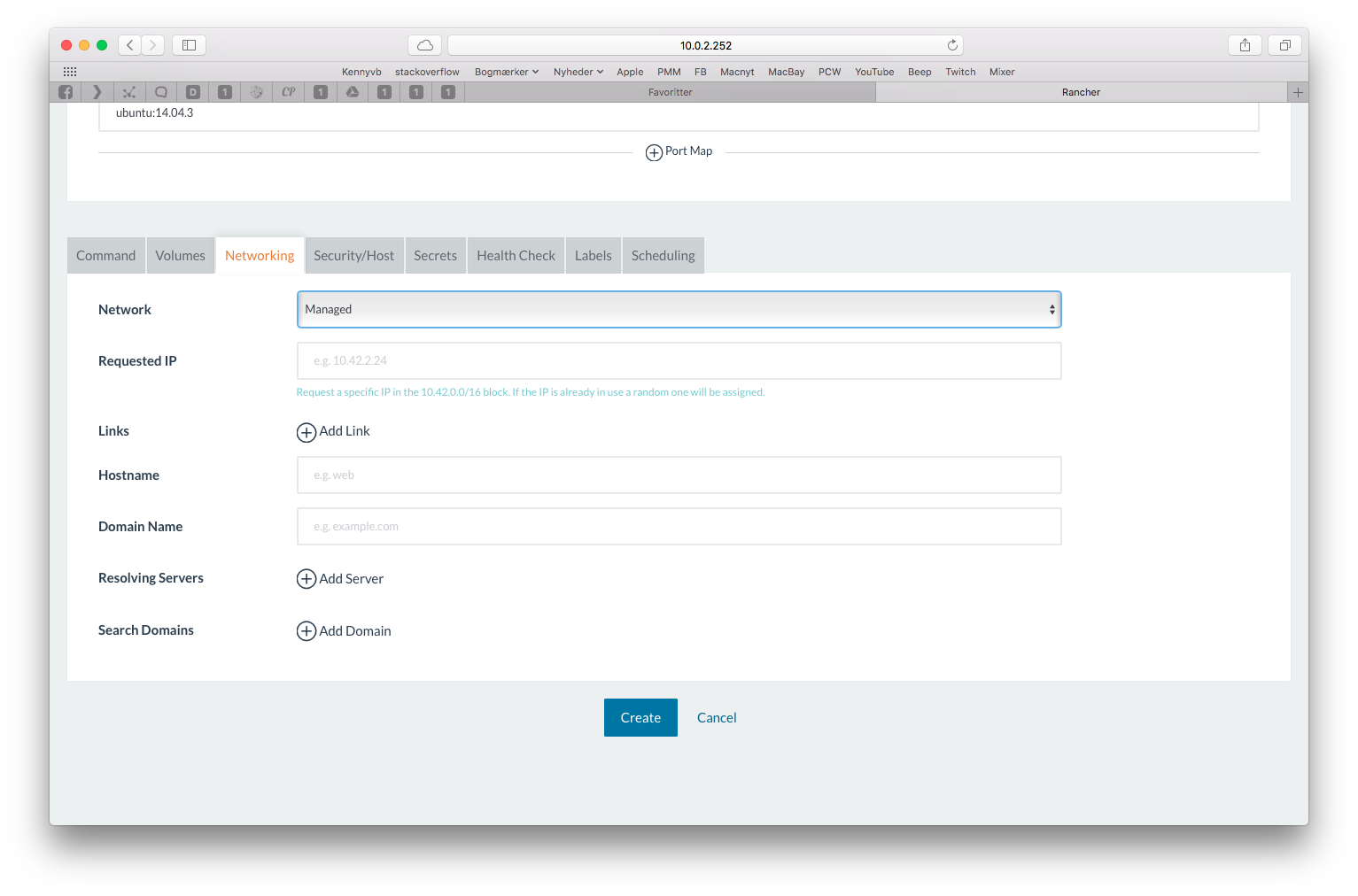Click the Safari address bar showing 10.0.2.252

click(x=705, y=45)
